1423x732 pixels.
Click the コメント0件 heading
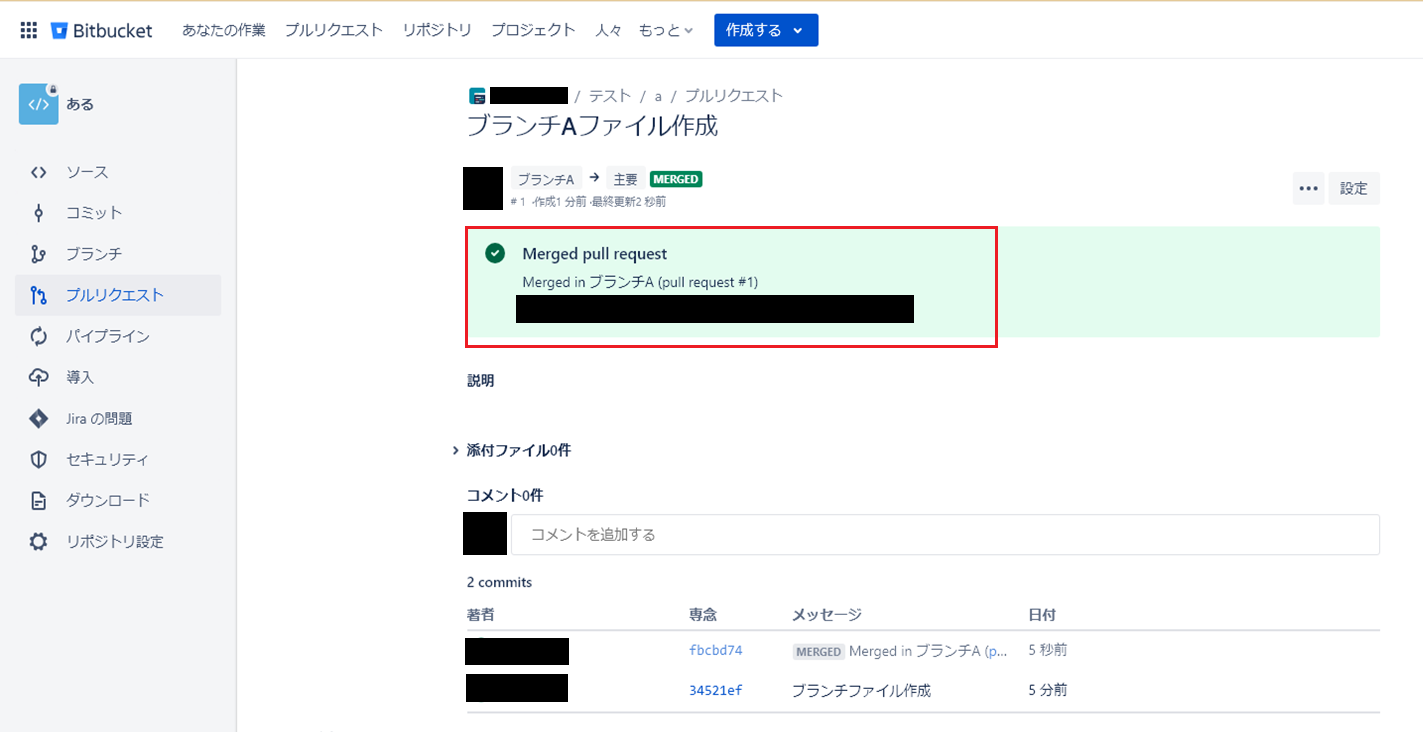(505, 495)
